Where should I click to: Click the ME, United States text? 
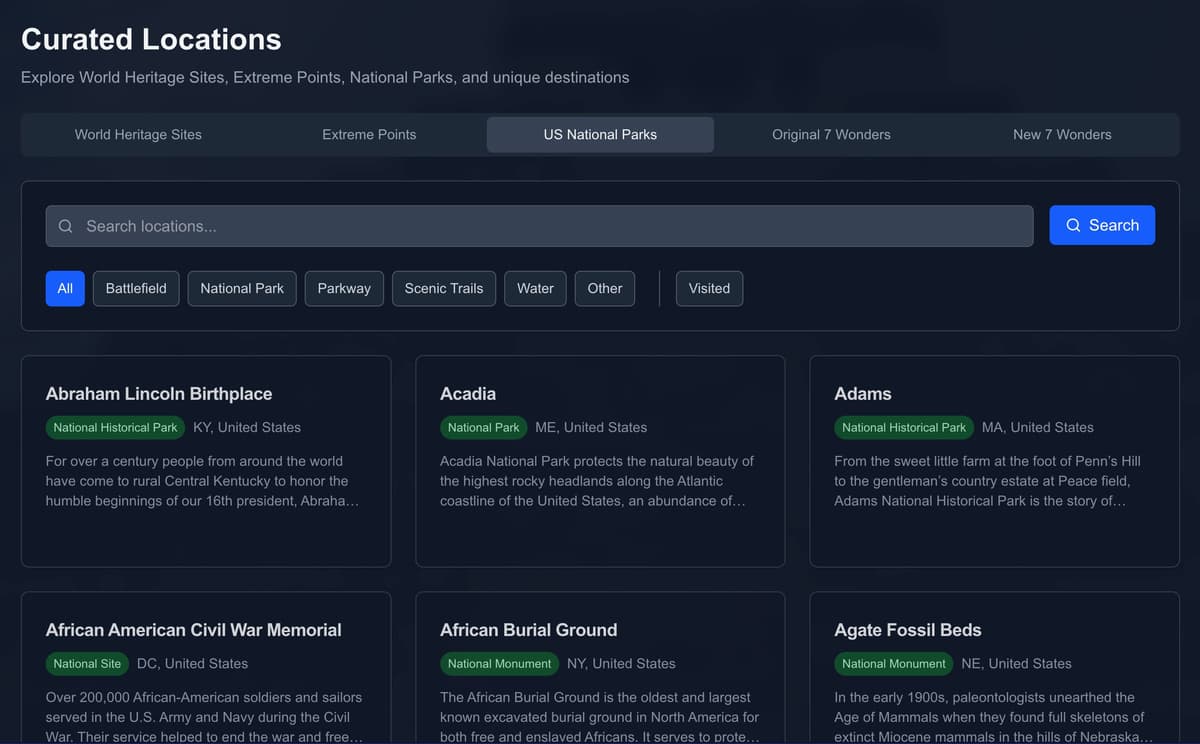[591, 427]
